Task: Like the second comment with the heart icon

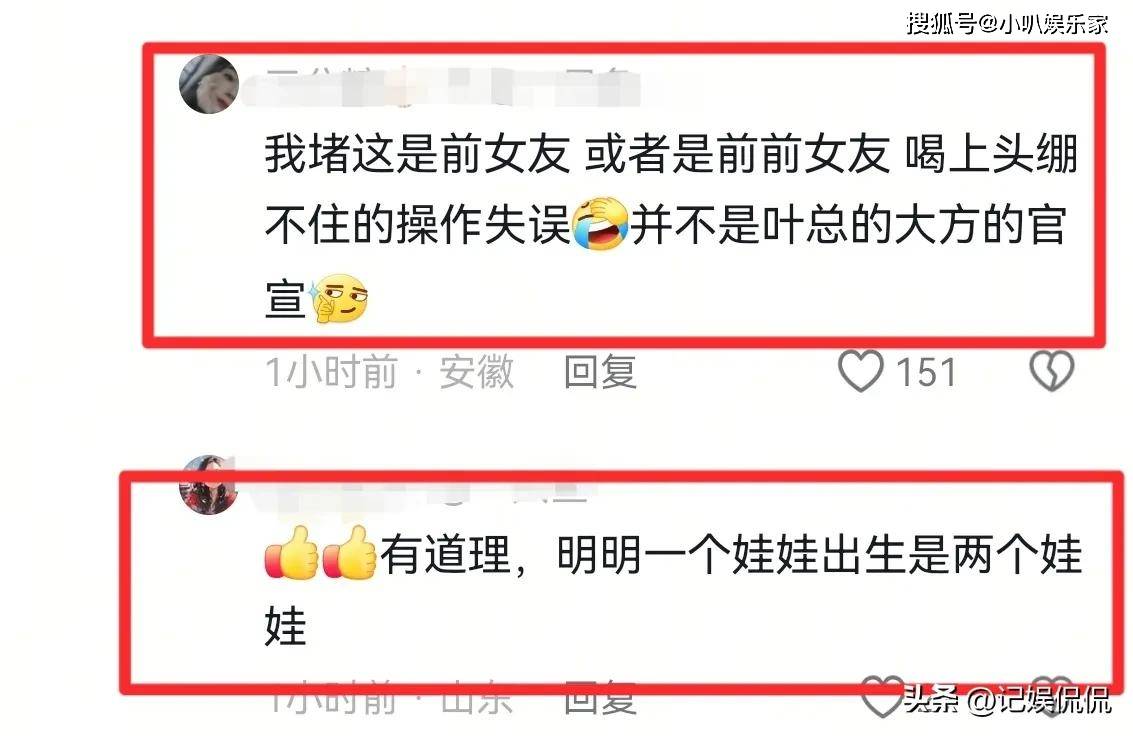Action: click(882, 696)
